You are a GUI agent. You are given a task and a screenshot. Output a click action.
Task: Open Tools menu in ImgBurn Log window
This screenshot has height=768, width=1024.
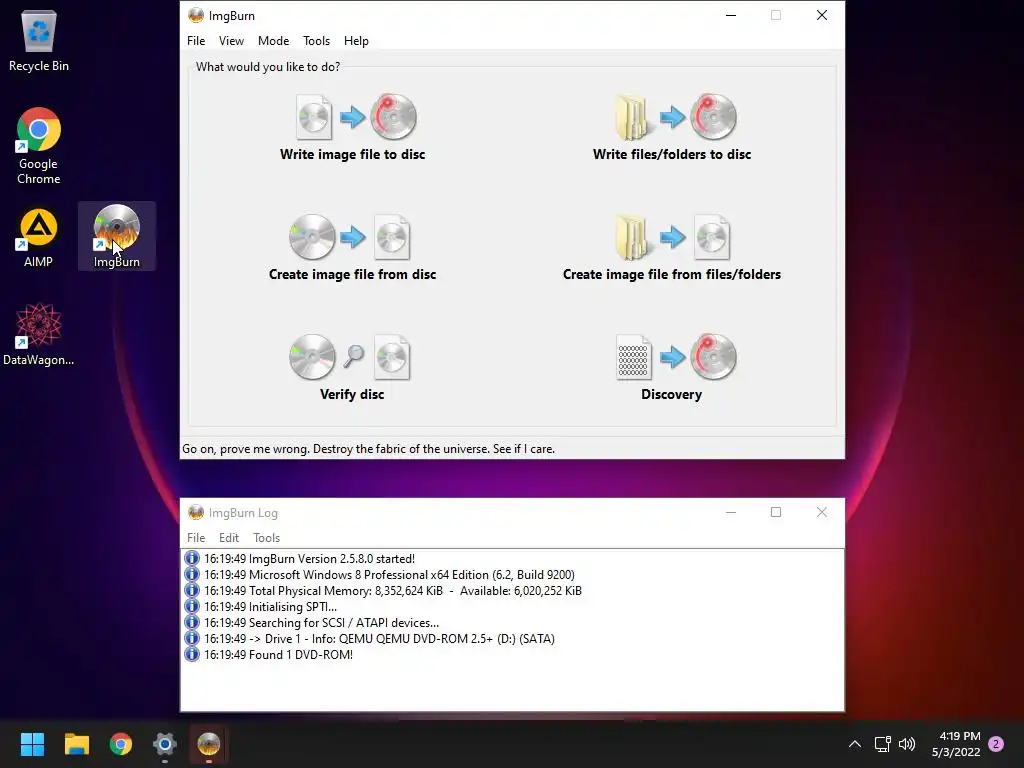coord(266,537)
